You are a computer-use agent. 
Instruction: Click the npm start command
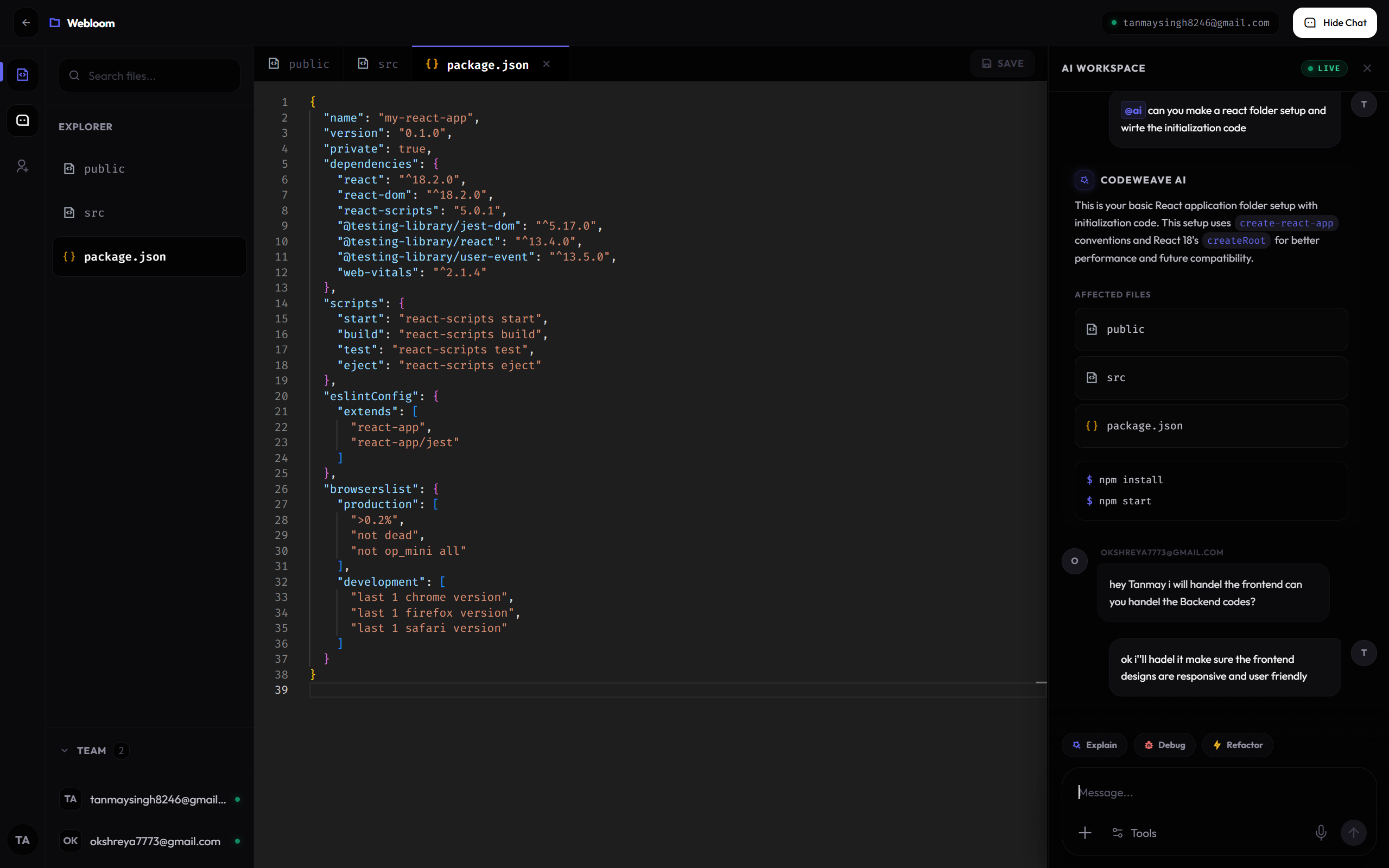point(1125,501)
